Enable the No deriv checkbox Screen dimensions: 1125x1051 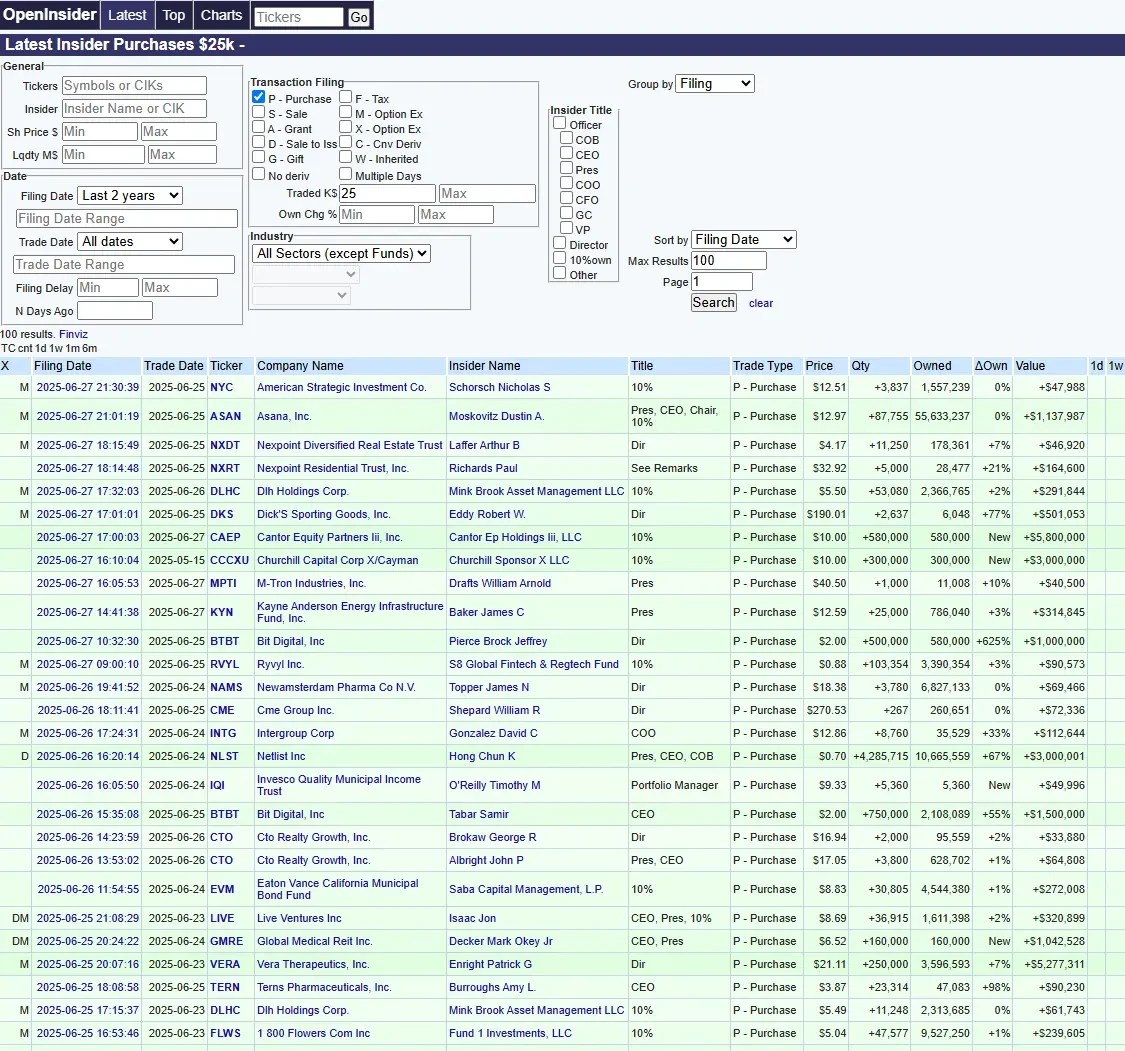[258, 174]
